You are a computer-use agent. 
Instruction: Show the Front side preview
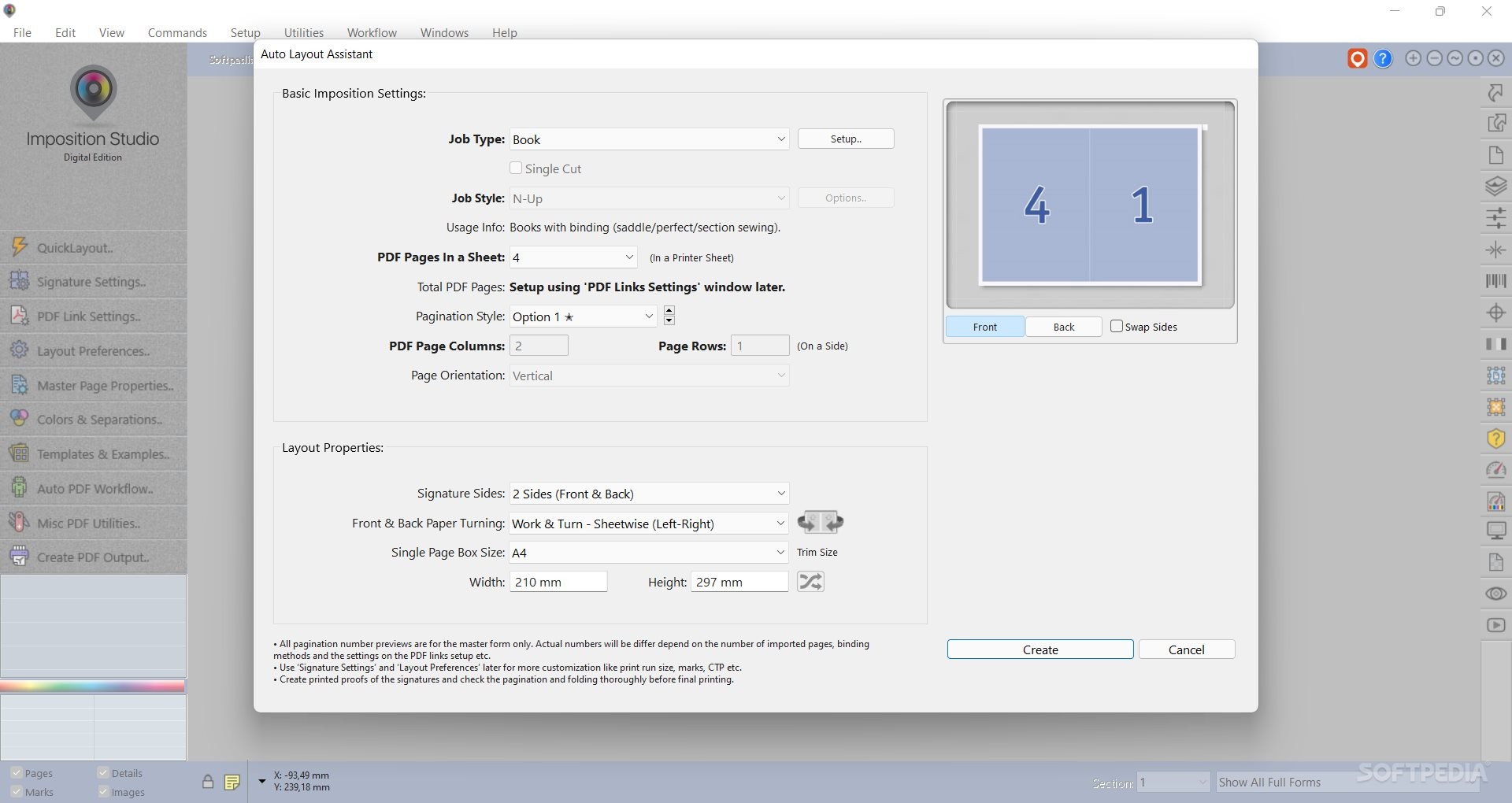coord(985,327)
